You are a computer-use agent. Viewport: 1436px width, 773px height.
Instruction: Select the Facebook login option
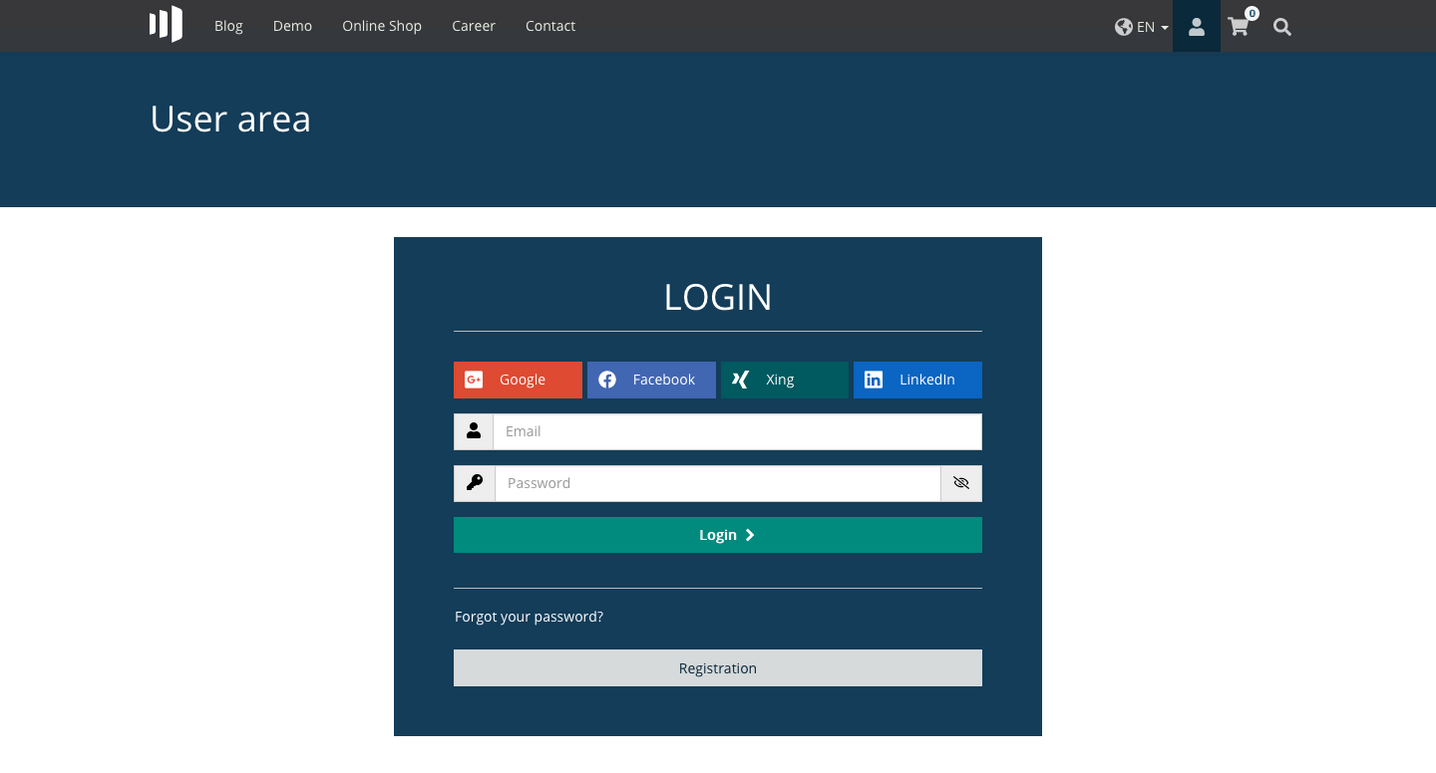pos(651,380)
